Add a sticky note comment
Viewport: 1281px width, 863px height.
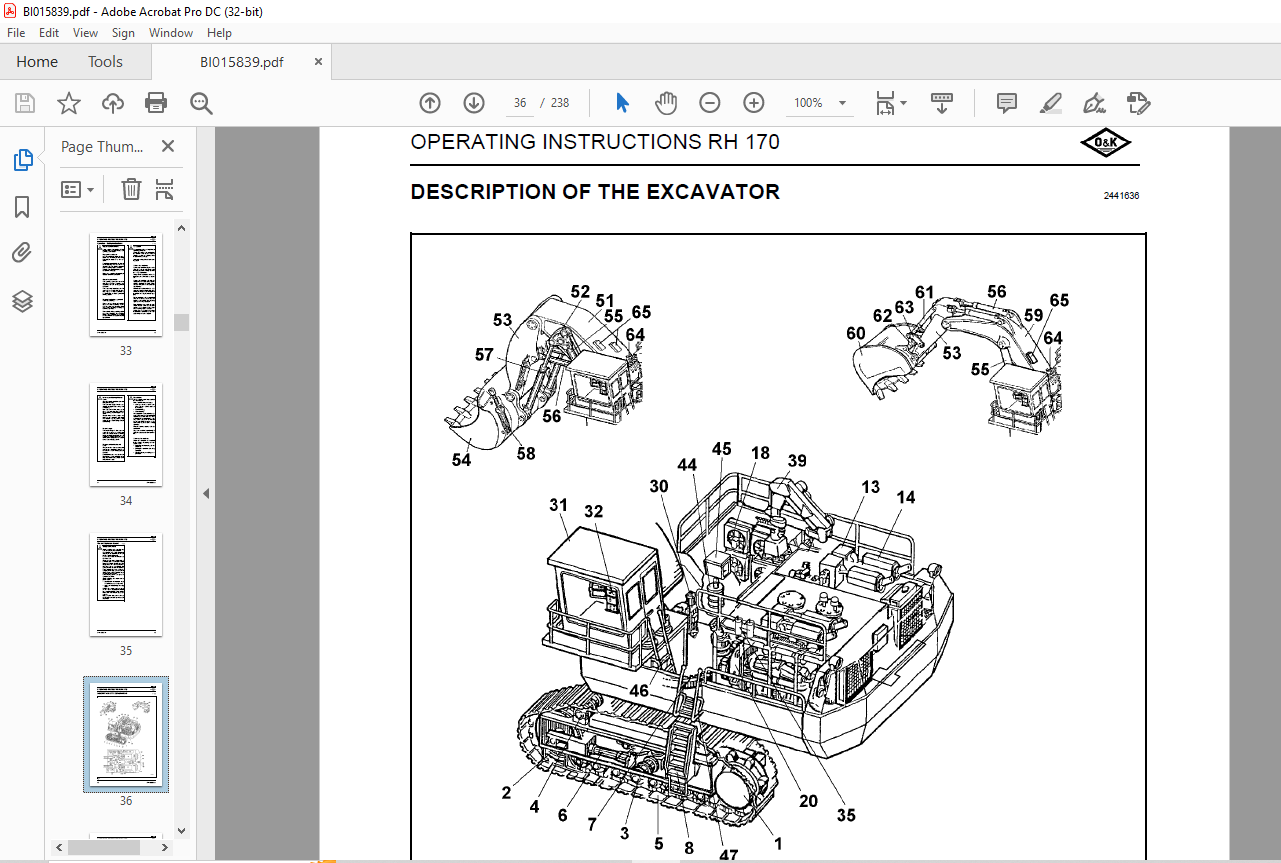tap(1007, 103)
